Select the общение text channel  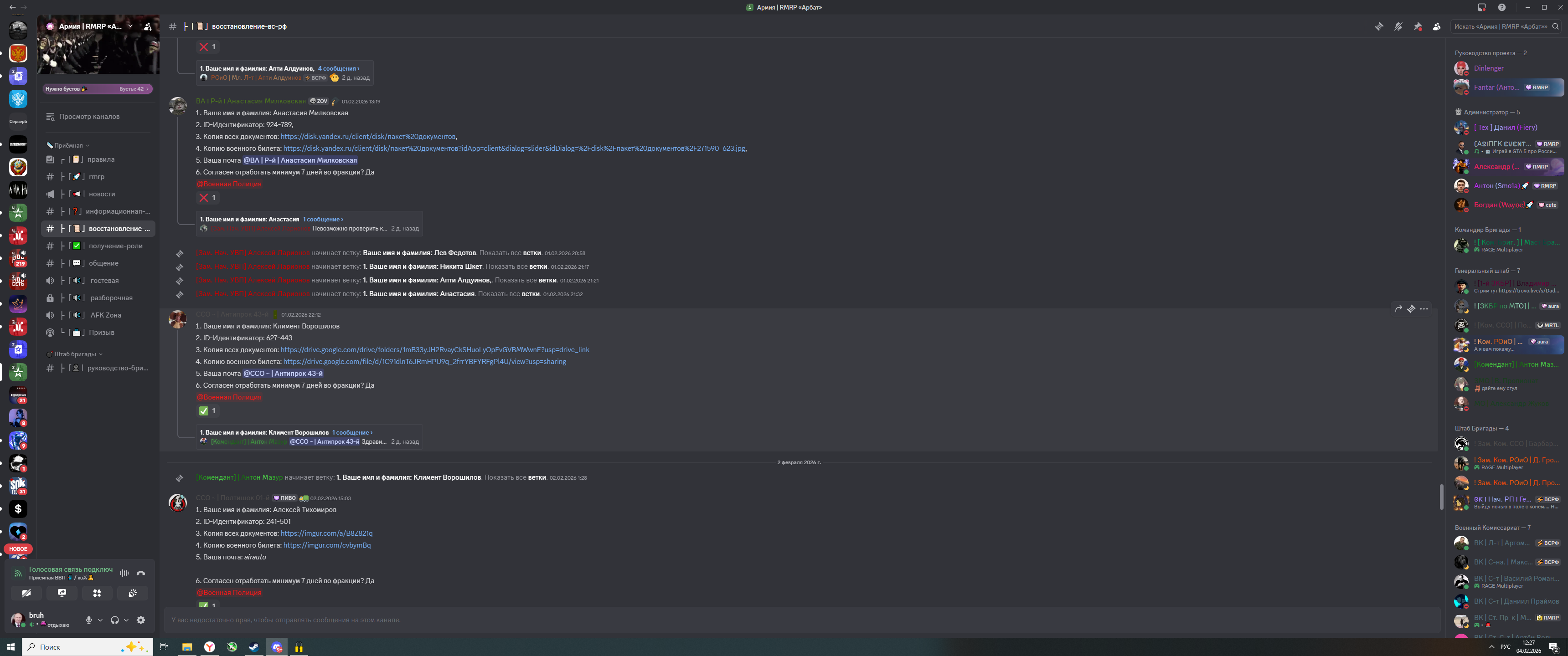point(103,263)
